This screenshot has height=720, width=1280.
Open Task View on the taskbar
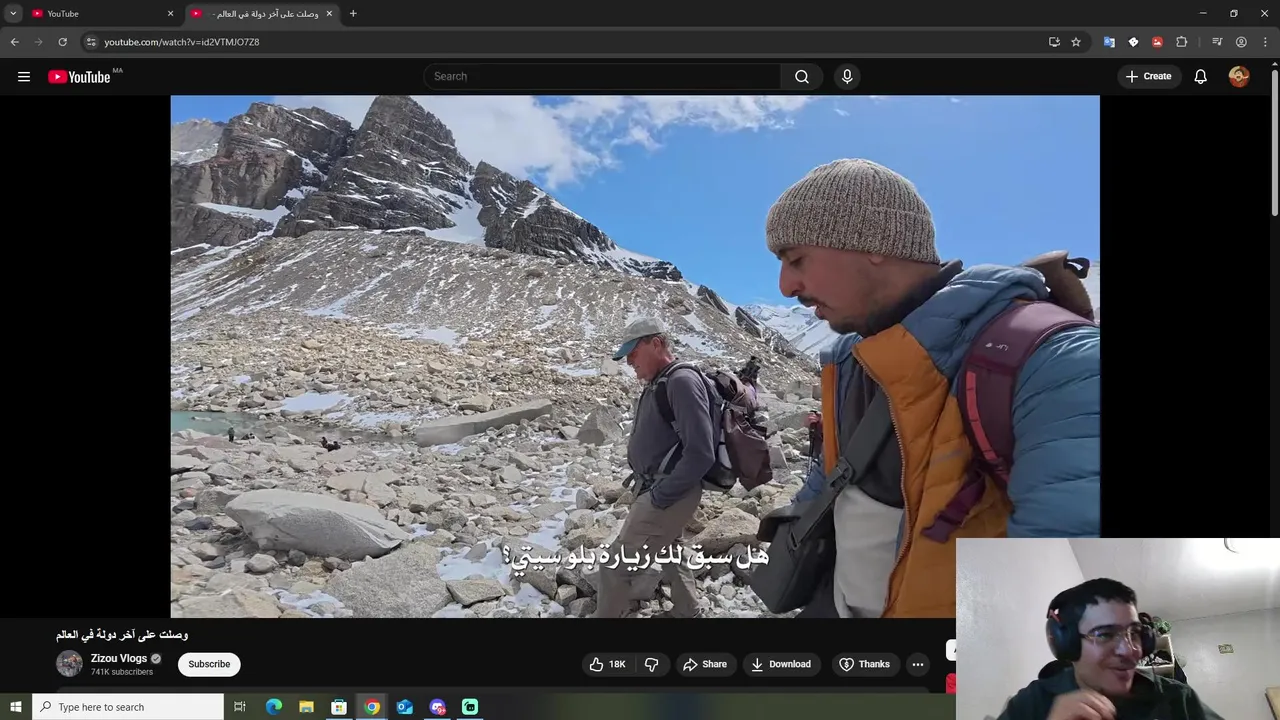coord(240,707)
